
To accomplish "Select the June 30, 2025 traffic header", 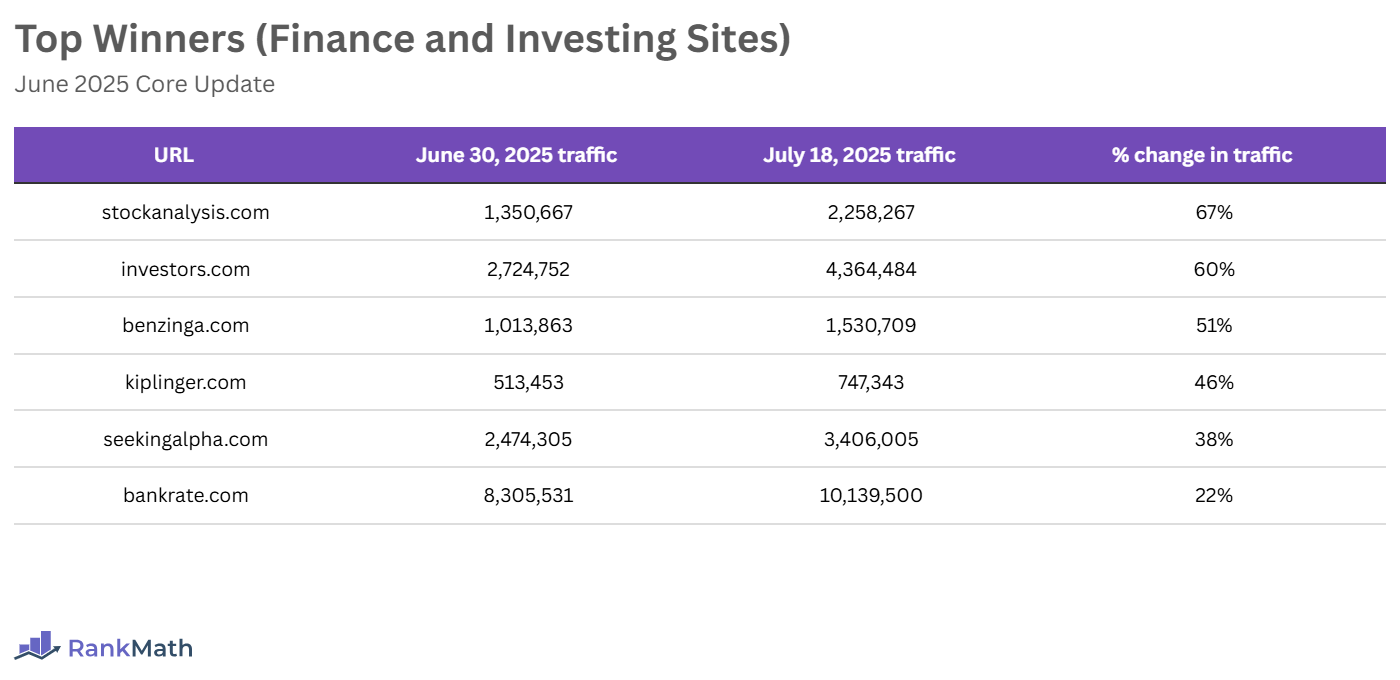I will (516, 155).
